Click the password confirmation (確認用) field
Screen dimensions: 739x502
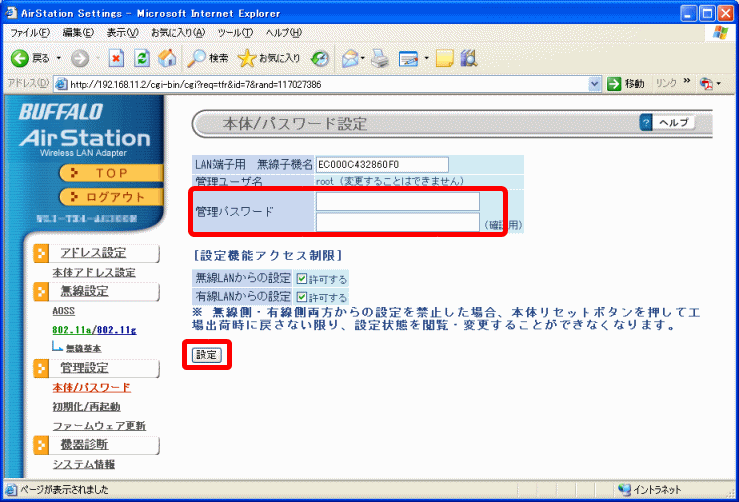pos(398,222)
